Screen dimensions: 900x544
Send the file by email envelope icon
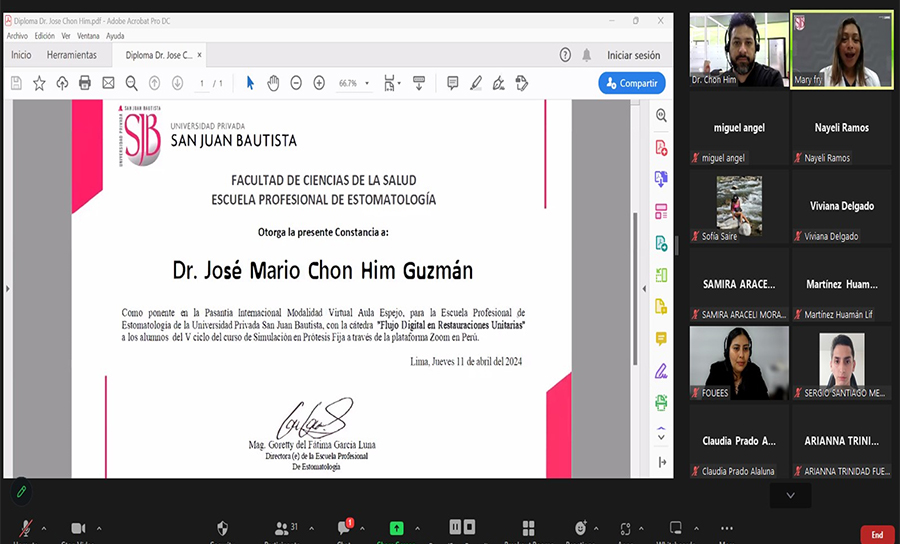pyautogui.click(x=108, y=83)
